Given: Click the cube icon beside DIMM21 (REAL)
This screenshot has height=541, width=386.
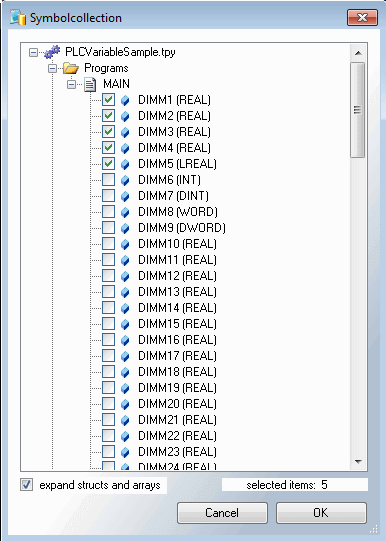Looking at the screenshot, I should point(125,420).
